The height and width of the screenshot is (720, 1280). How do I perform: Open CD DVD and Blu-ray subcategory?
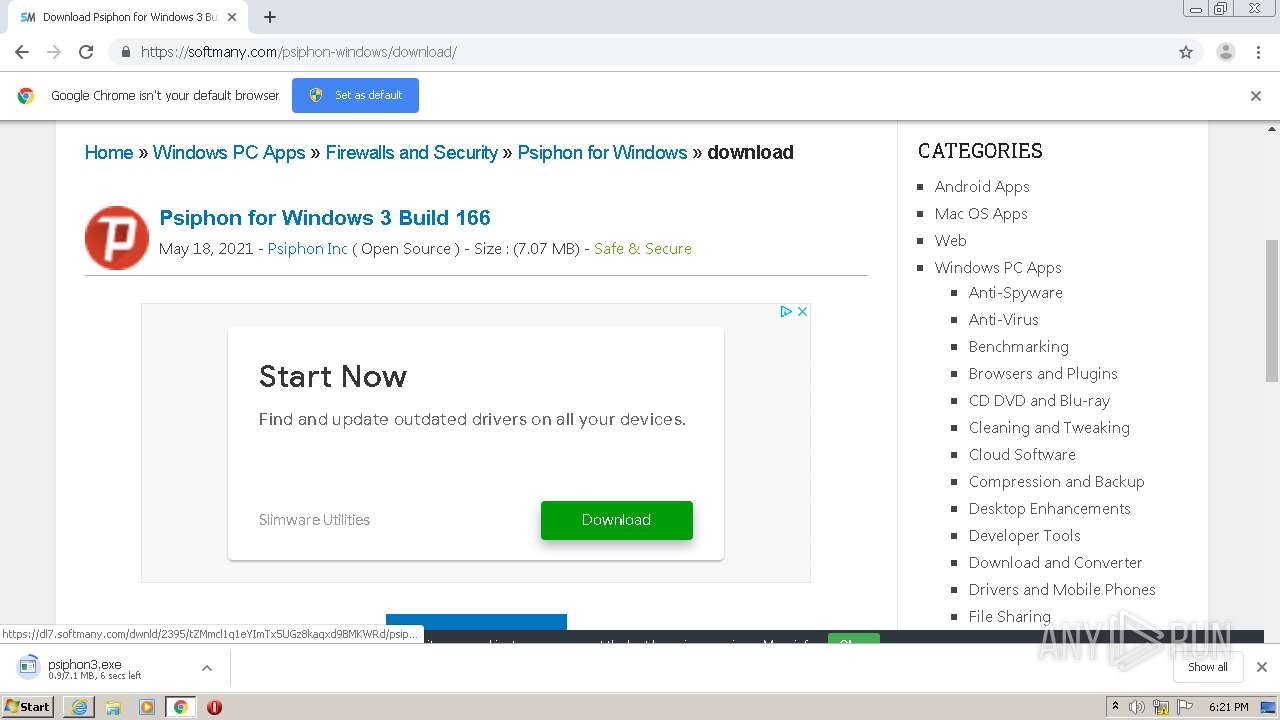(1039, 401)
